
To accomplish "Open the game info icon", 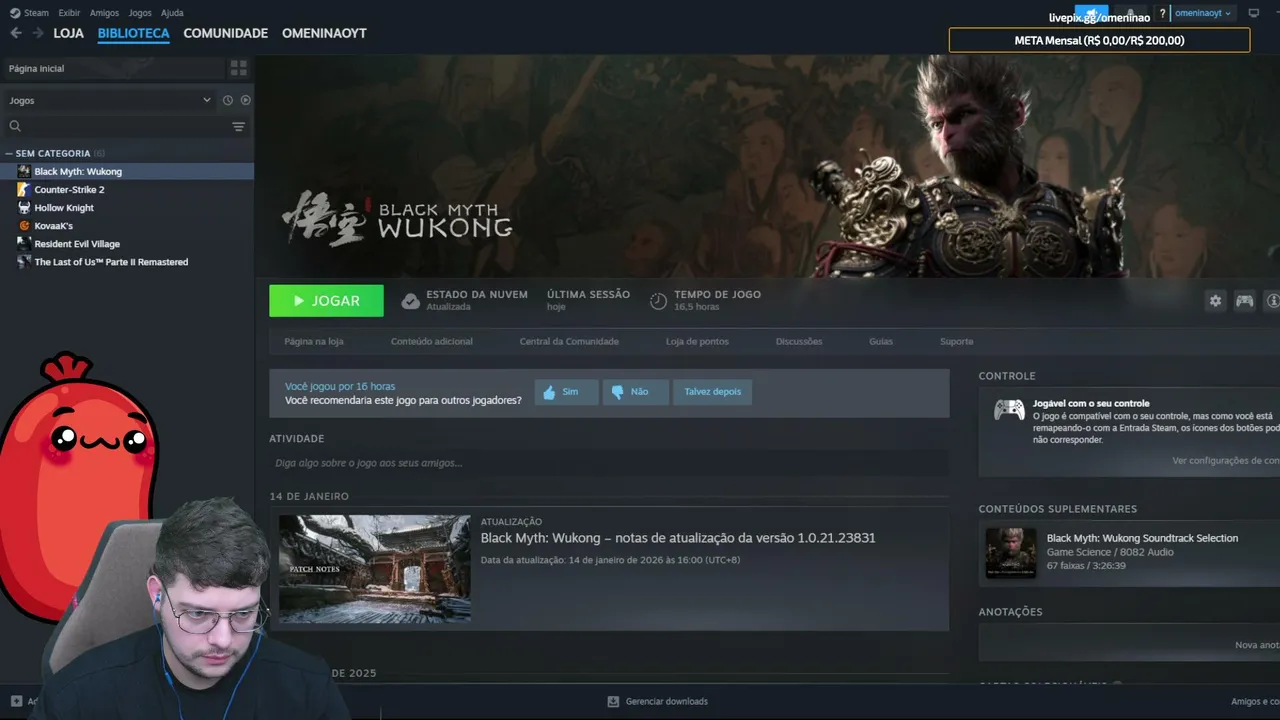I will (x=1272, y=301).
